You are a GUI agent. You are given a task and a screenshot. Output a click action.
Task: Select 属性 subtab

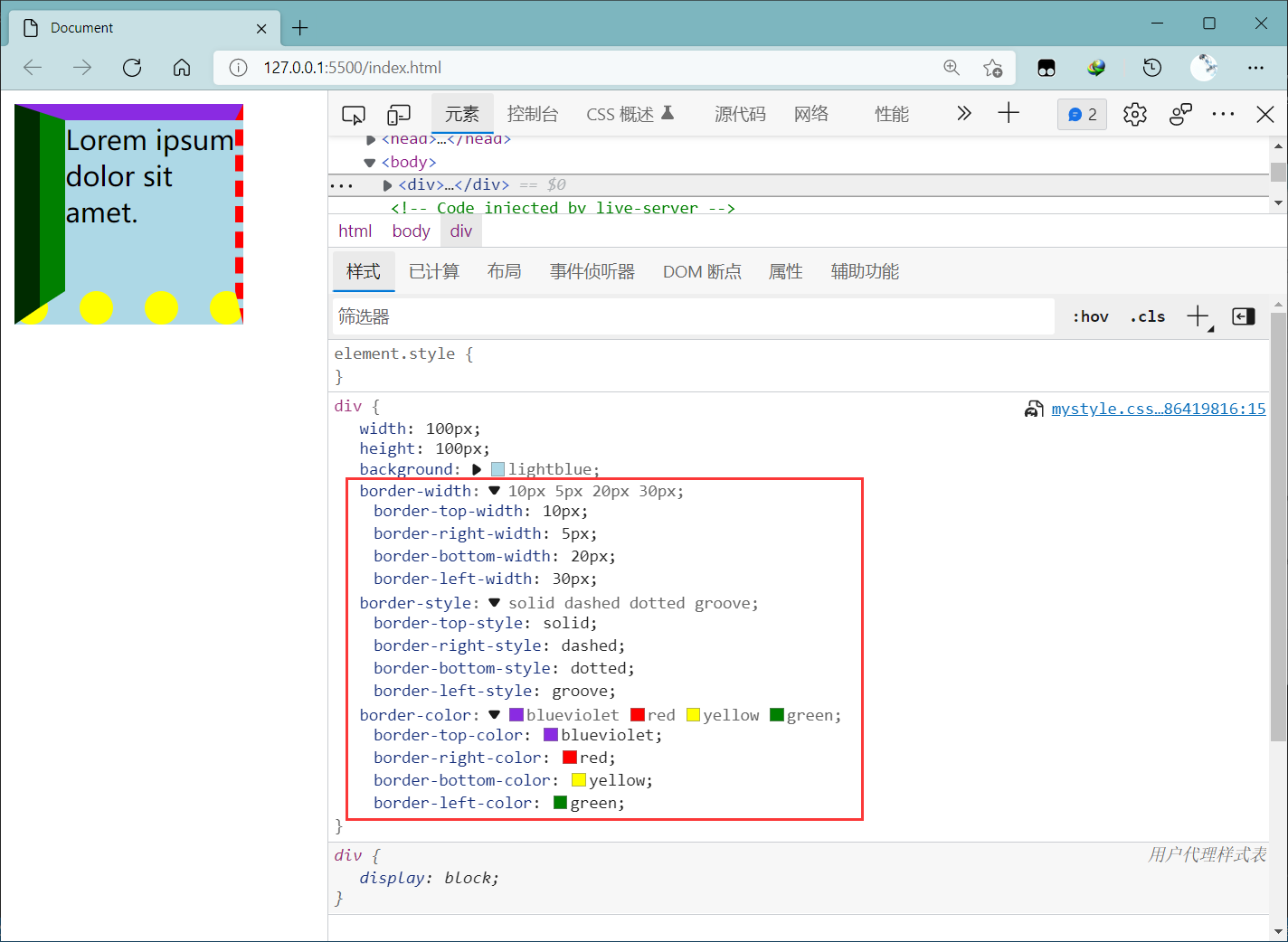(785, 271)
